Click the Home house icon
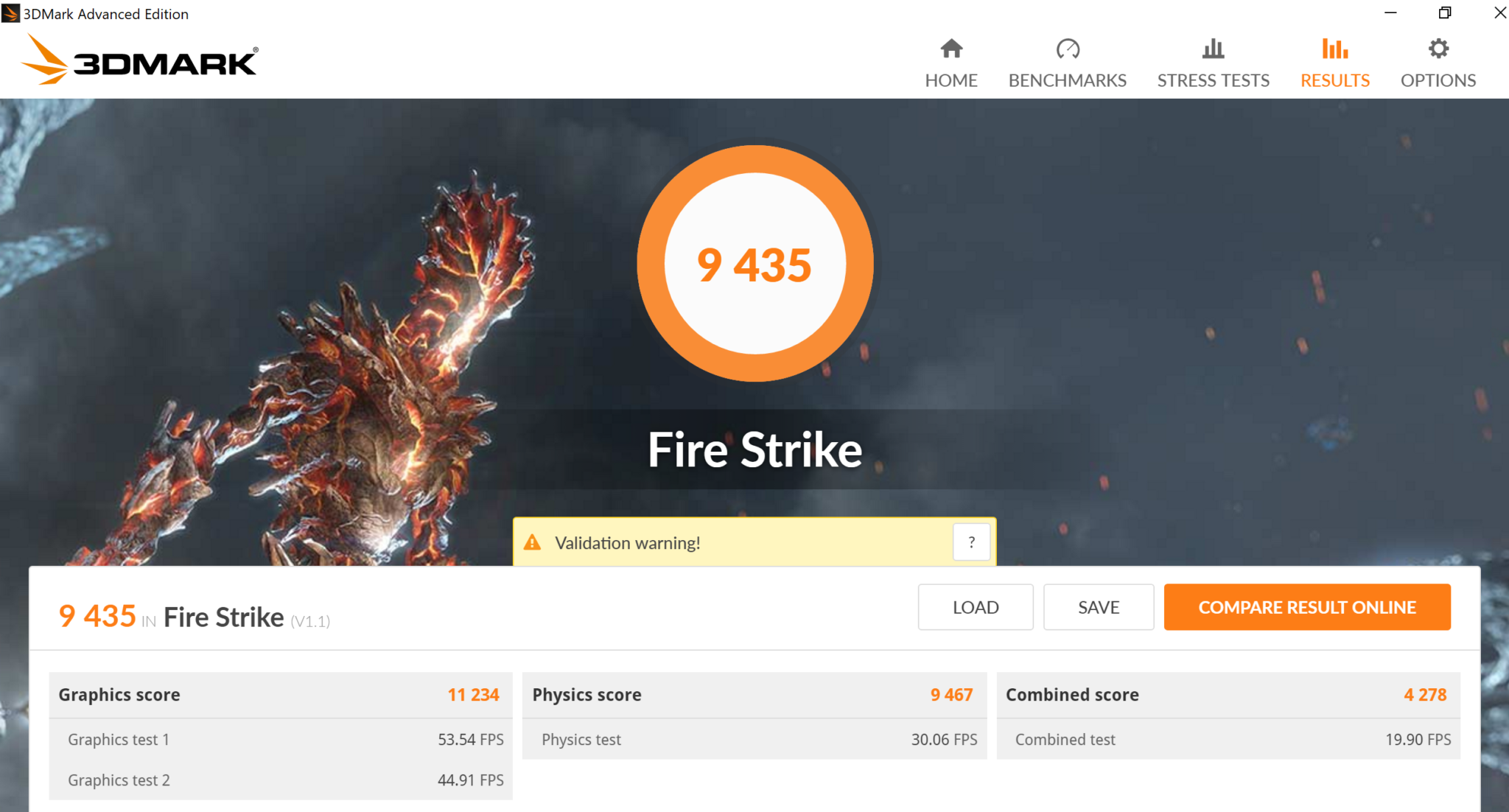 (951, 49)
